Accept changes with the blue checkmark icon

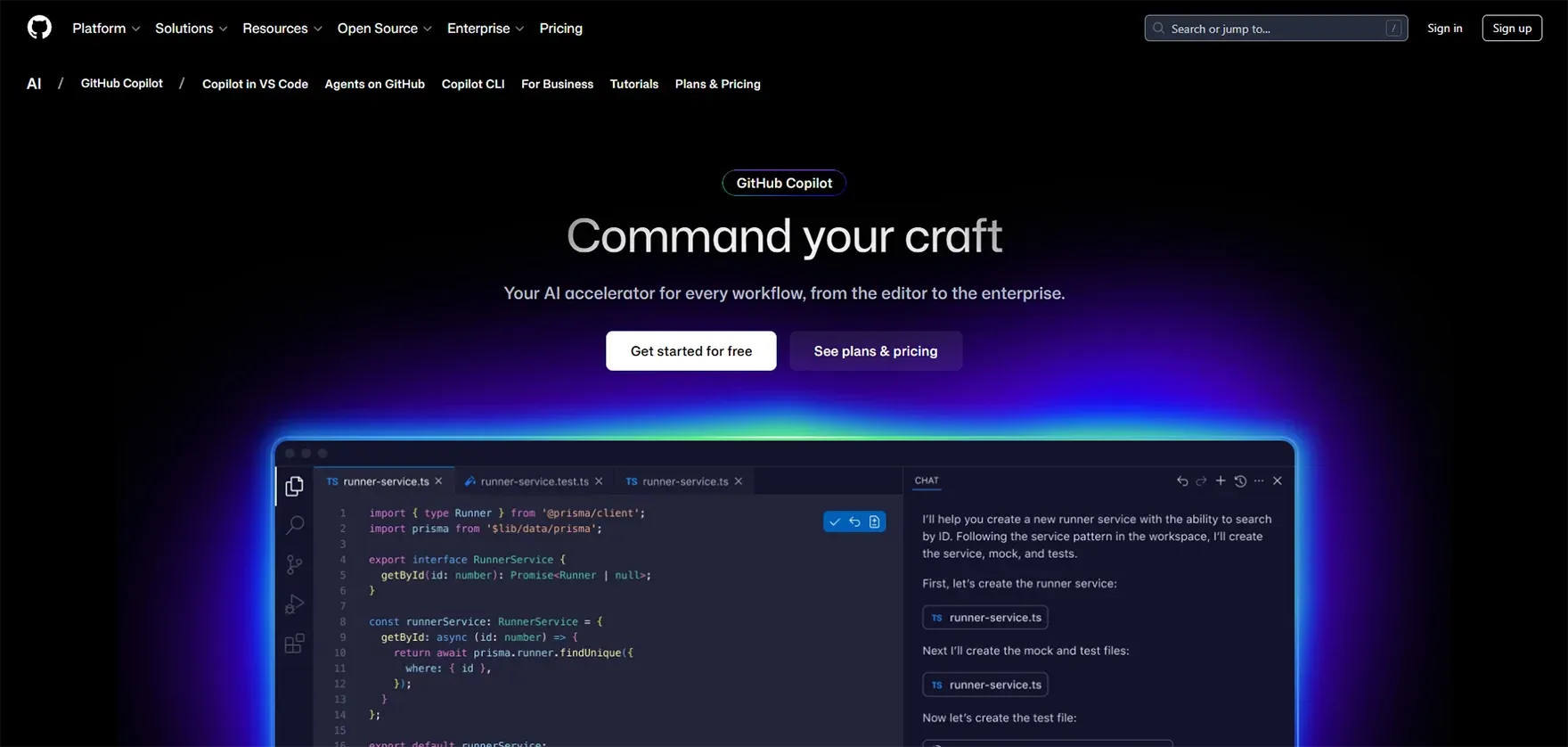[835, 521]
